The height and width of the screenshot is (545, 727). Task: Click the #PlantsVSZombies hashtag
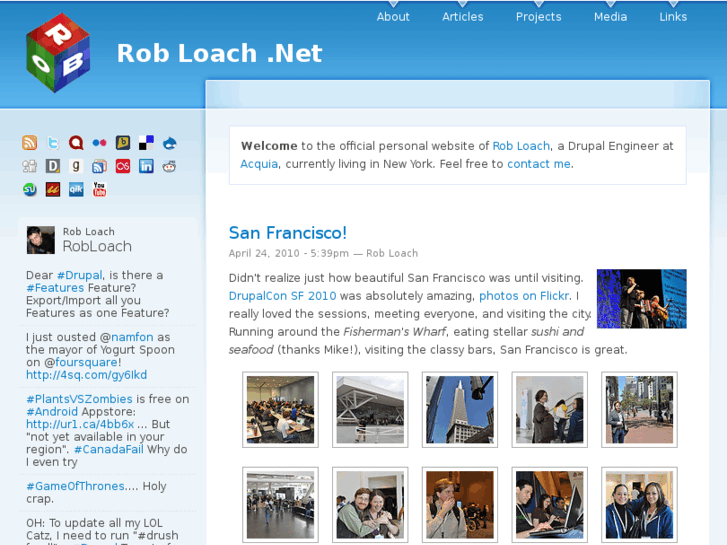pyautogui.click(x=79, y=399)
